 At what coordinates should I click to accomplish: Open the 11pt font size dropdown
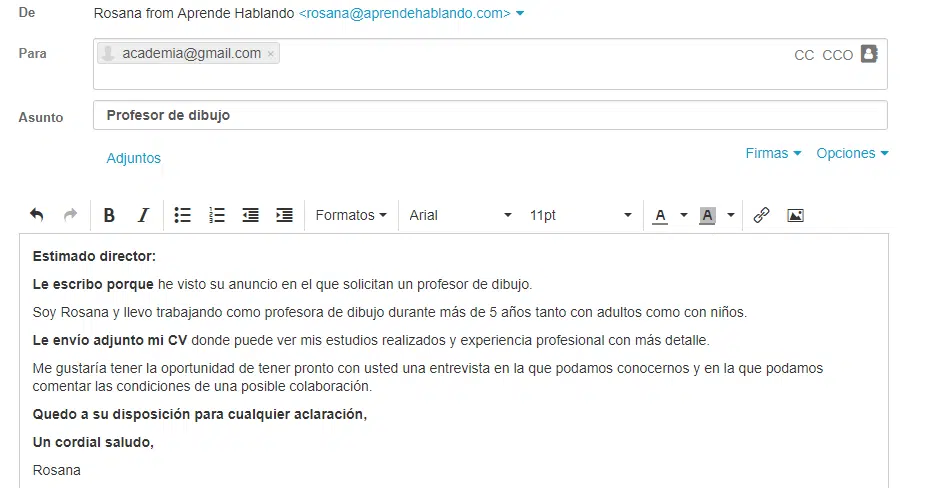pyautogui.click(x=581, y=215)
